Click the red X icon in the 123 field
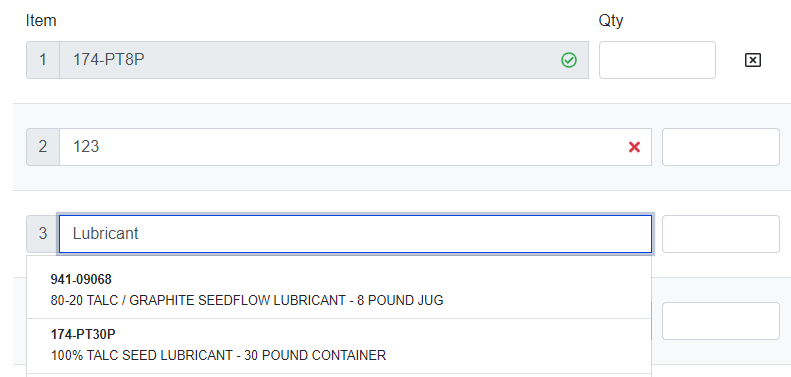This screenshot has width=791, height=377. coord(634,147)
